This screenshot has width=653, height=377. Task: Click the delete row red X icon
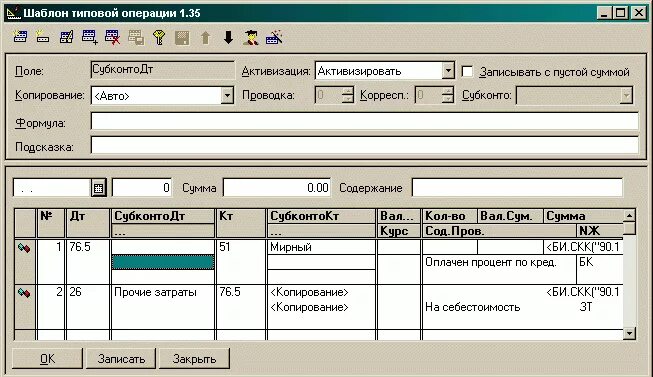pyautogui.click(x=112, y=37)
